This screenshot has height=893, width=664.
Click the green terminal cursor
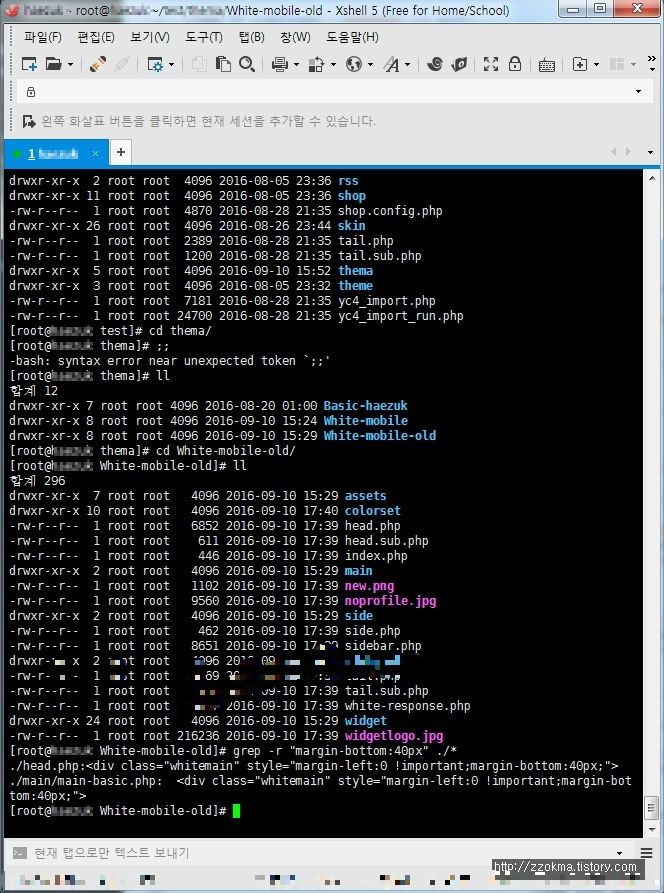coord(236,811)
